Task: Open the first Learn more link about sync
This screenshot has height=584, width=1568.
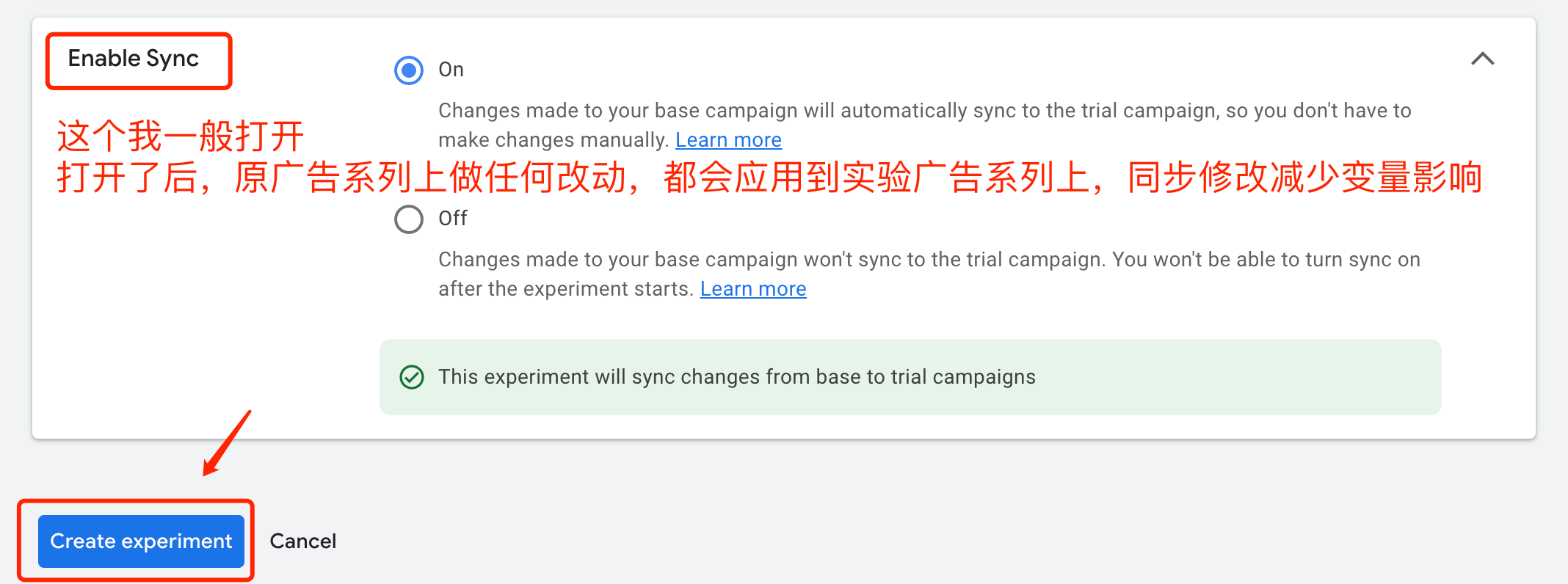Action: tap(728, 139)
